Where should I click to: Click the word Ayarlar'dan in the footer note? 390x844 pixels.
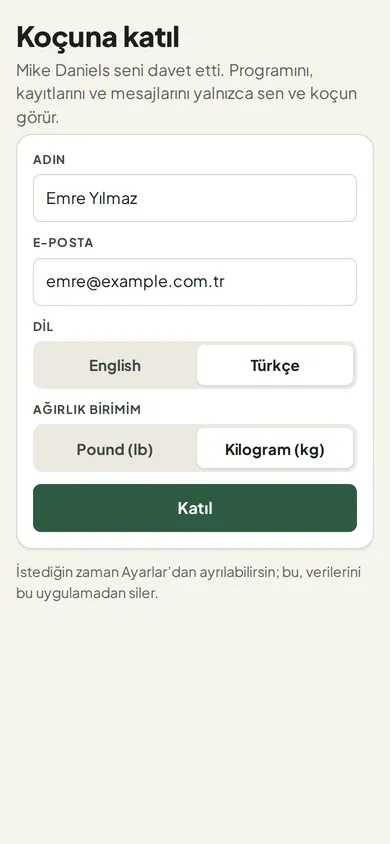(x=158, y=572)
